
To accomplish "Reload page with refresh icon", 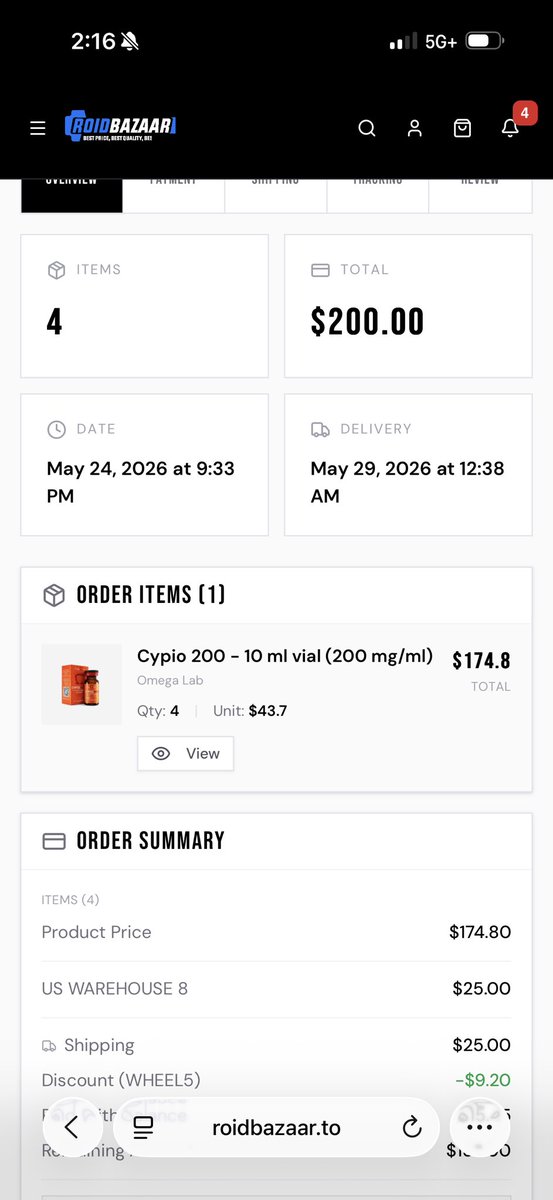I will click(412, 1128).
